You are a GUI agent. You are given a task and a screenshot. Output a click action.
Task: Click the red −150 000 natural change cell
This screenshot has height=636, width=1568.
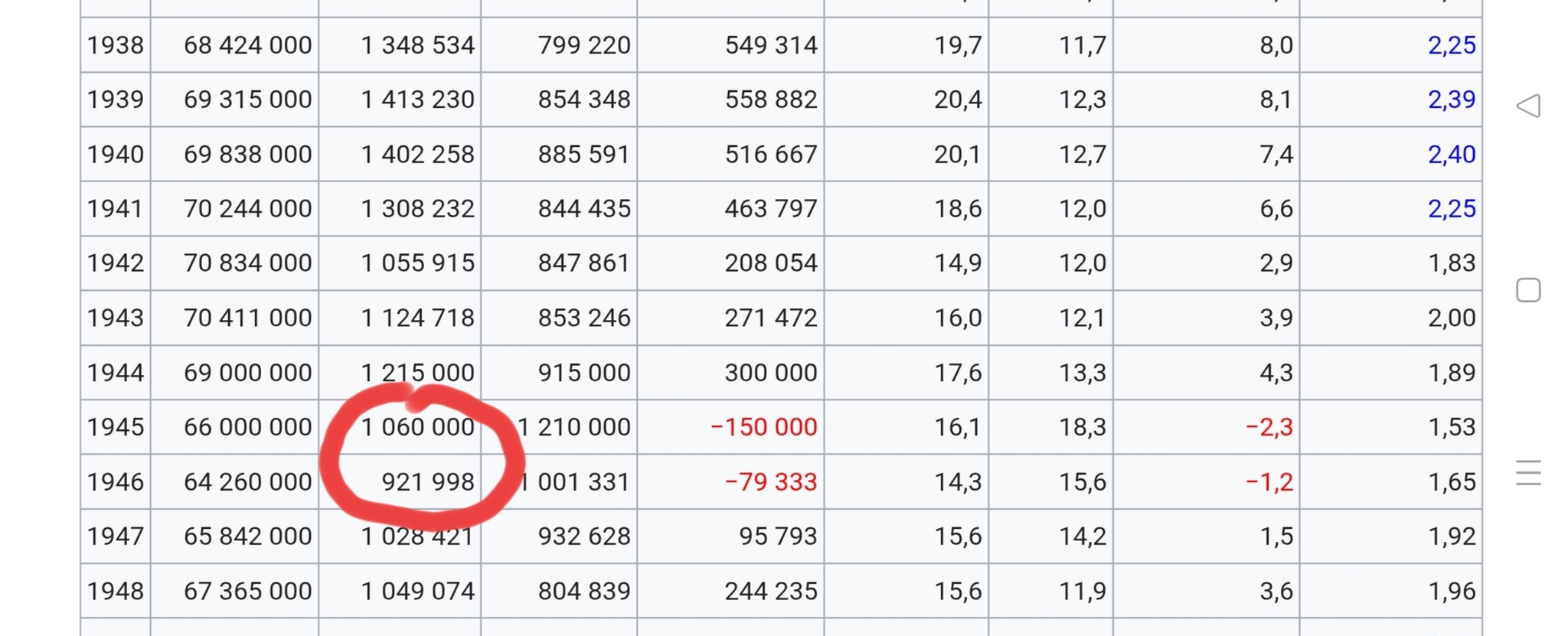coord(763,427)
